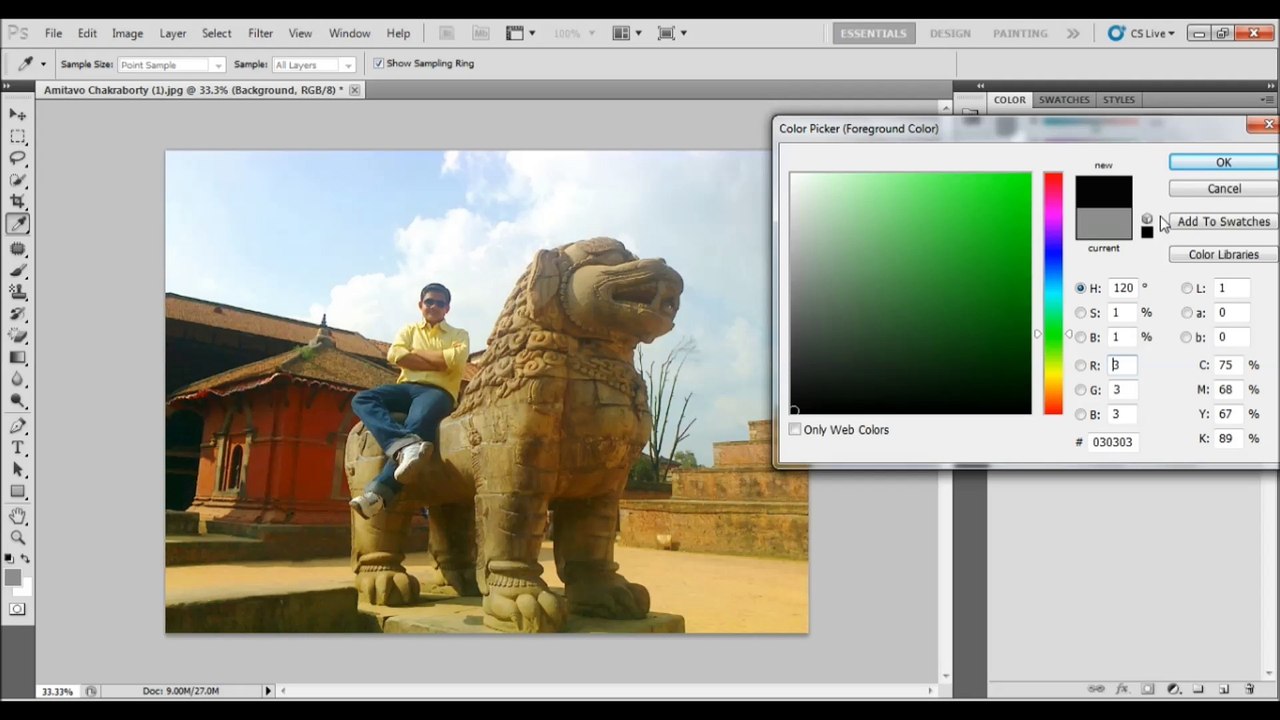1280x720 pixels.
Task: Click Cancel in Color Picker
Action: click(x=1224, y=189)
